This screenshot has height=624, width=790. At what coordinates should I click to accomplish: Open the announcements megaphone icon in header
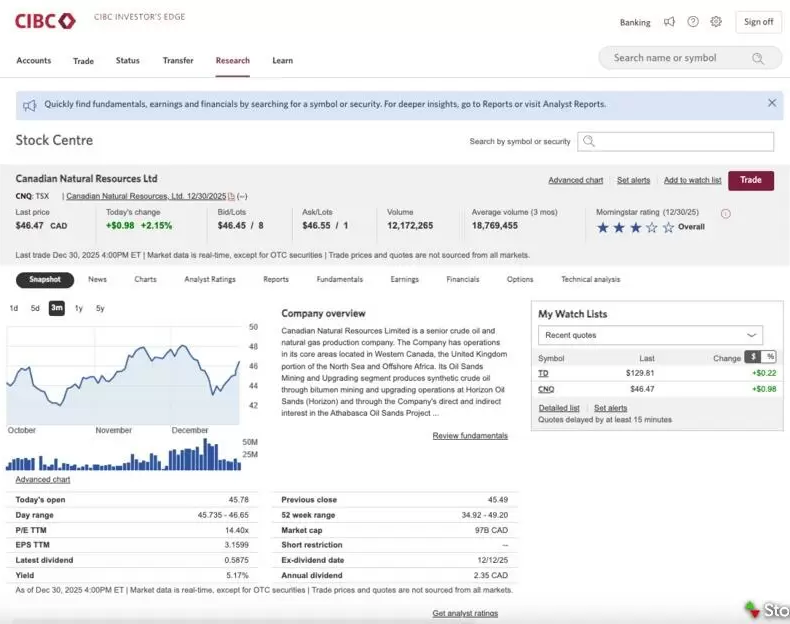(x=669, y=22)
